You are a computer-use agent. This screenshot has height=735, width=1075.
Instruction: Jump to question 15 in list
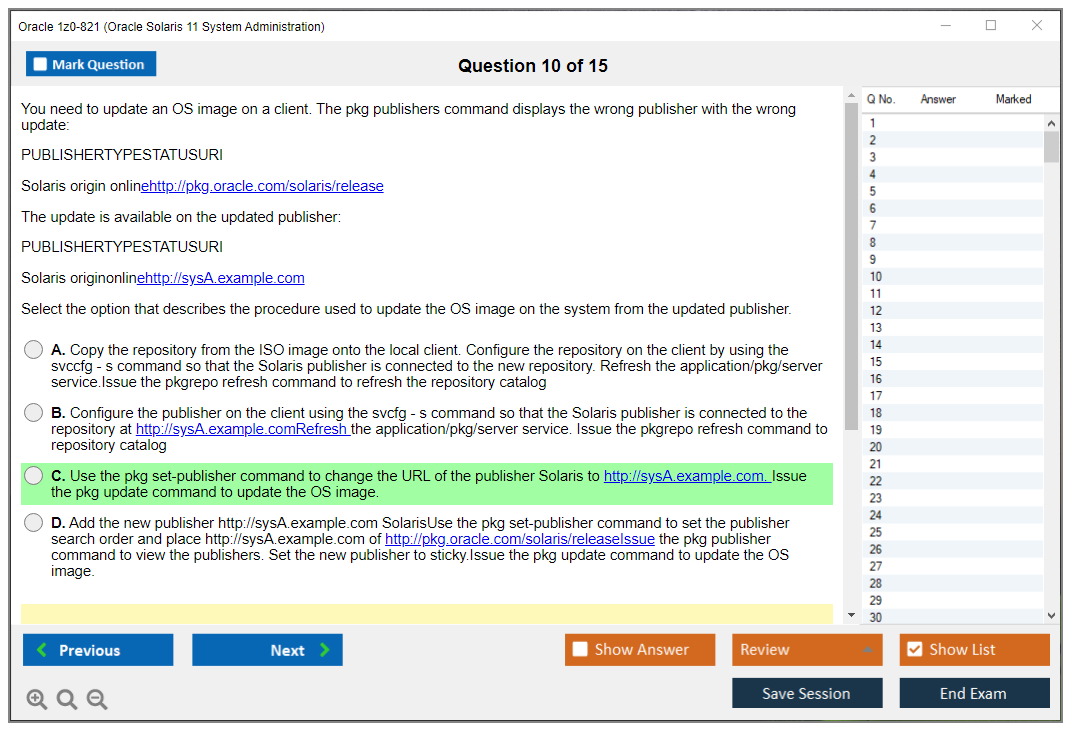click(876, 362)
